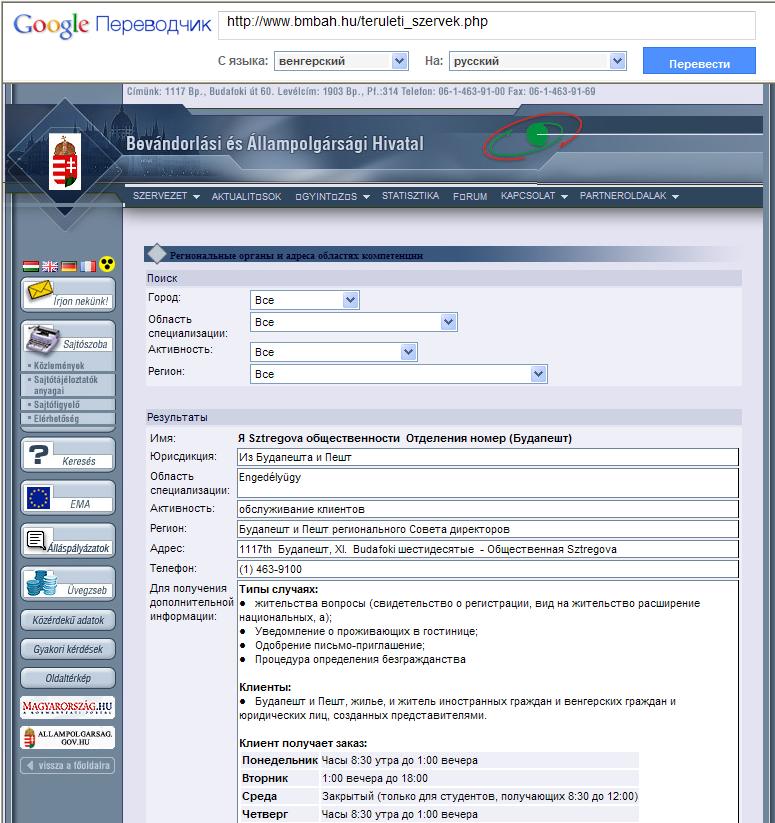Click the Юрисдикция field 'Из Будапешта и Пешт'
This screenshot has width=775, height=823.
[487, 457]
